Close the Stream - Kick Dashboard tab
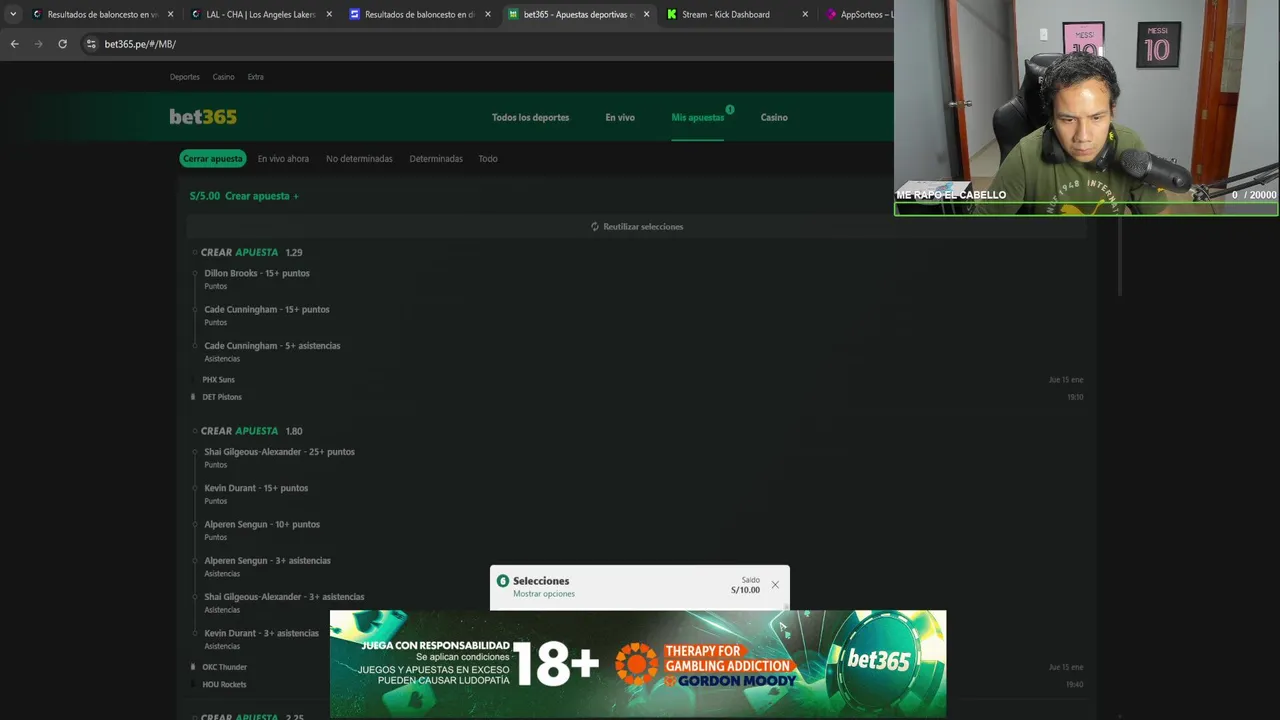The width and height of the screenshot is (1280, 720). pos(805,14)
